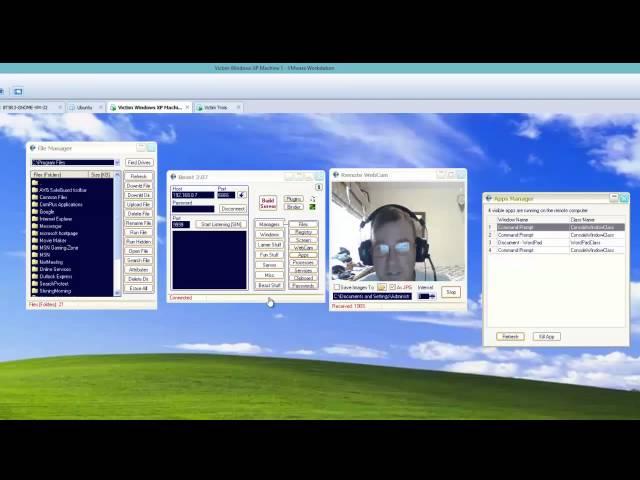Stop the remote webcam capture
Image resolution: width=640 pixels, height=480 pixels.
pos(450,292)
